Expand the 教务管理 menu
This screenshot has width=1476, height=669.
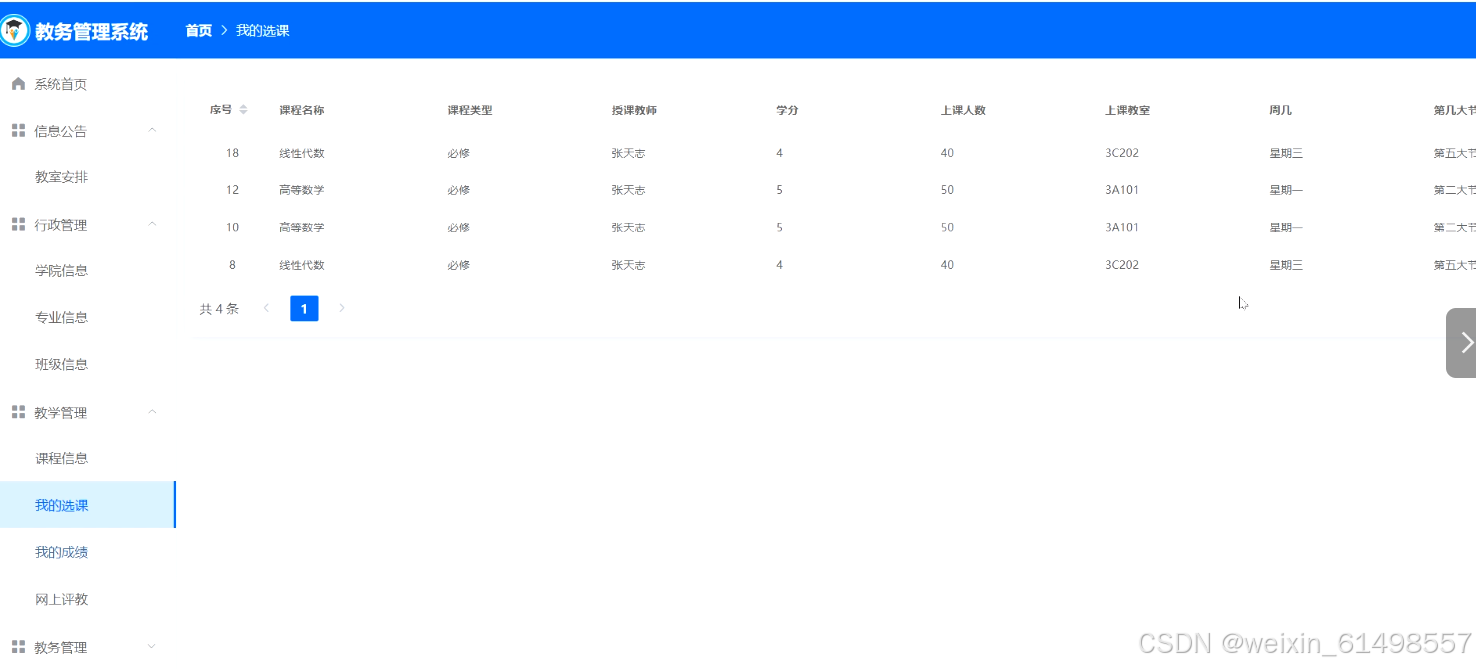click(151, 646)
